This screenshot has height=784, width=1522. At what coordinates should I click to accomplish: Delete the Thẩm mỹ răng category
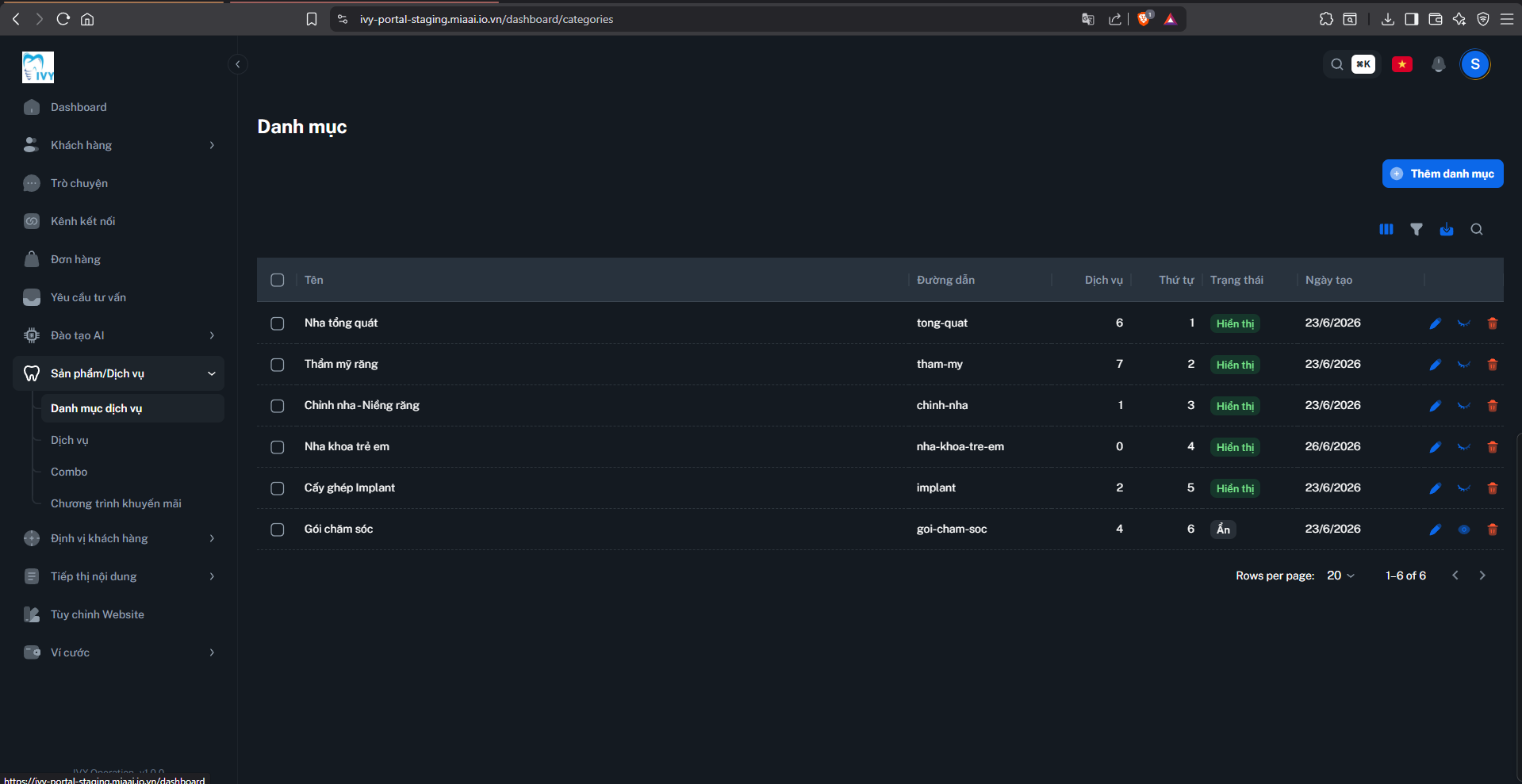pos(1492,365)
